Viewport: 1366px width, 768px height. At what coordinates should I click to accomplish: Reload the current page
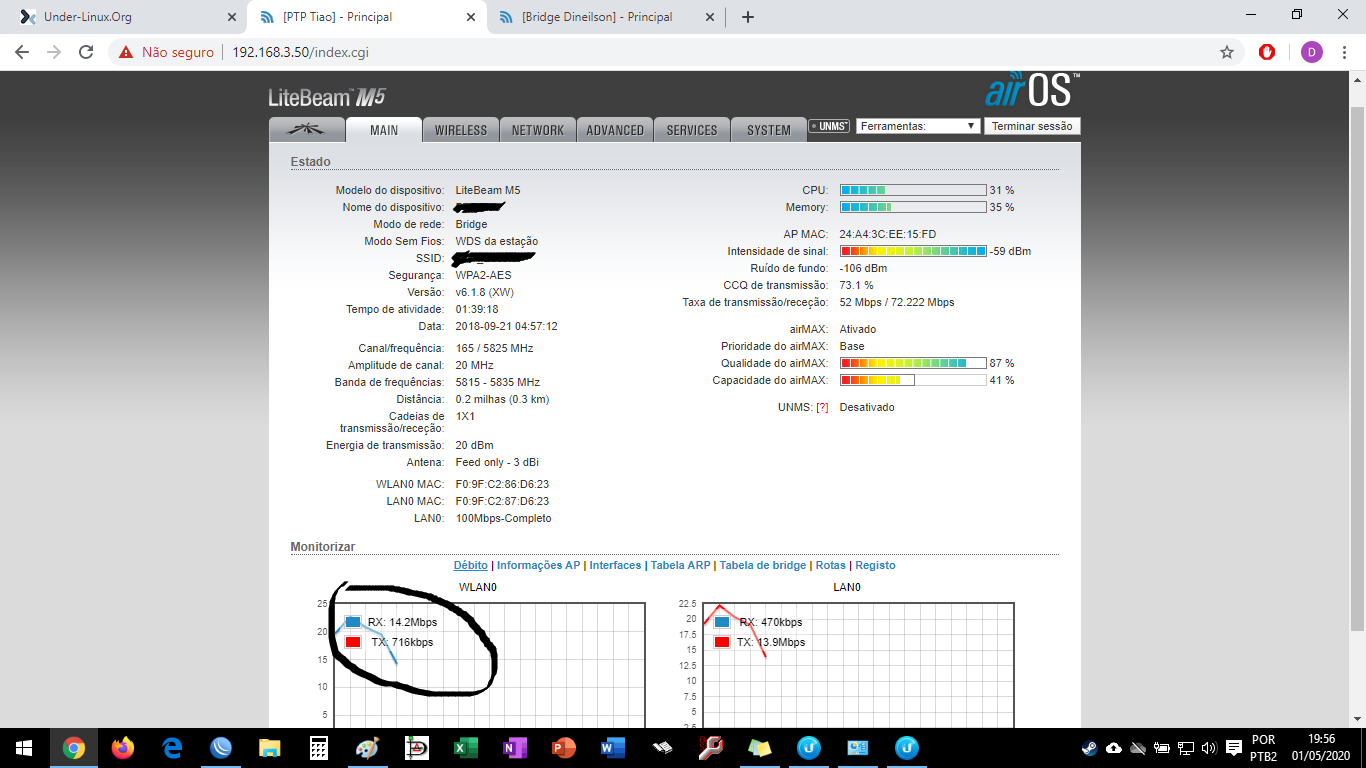86,52
